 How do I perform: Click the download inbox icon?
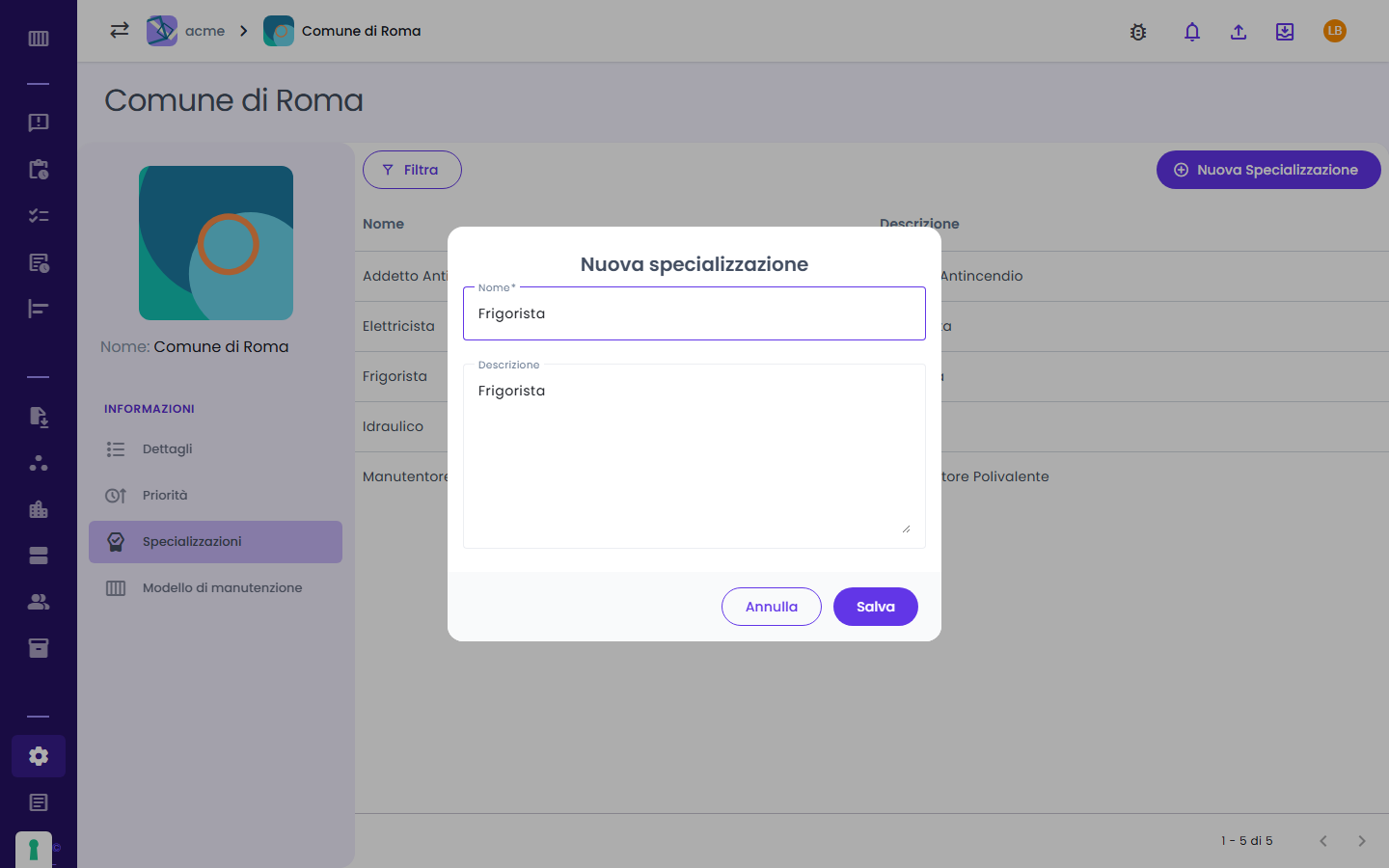point(1285,32)
